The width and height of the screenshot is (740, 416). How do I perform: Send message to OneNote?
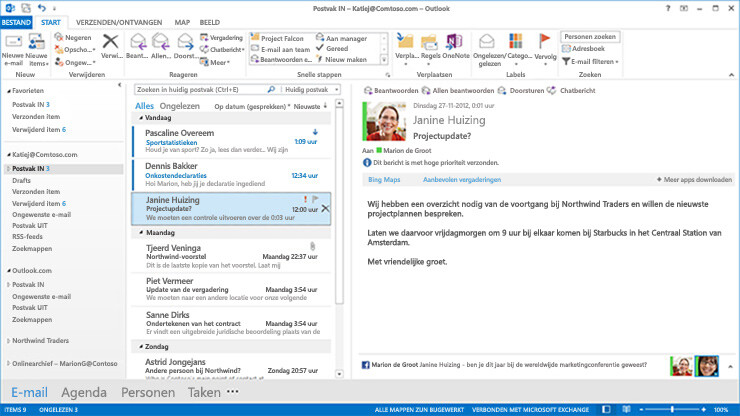pos(454,42)
